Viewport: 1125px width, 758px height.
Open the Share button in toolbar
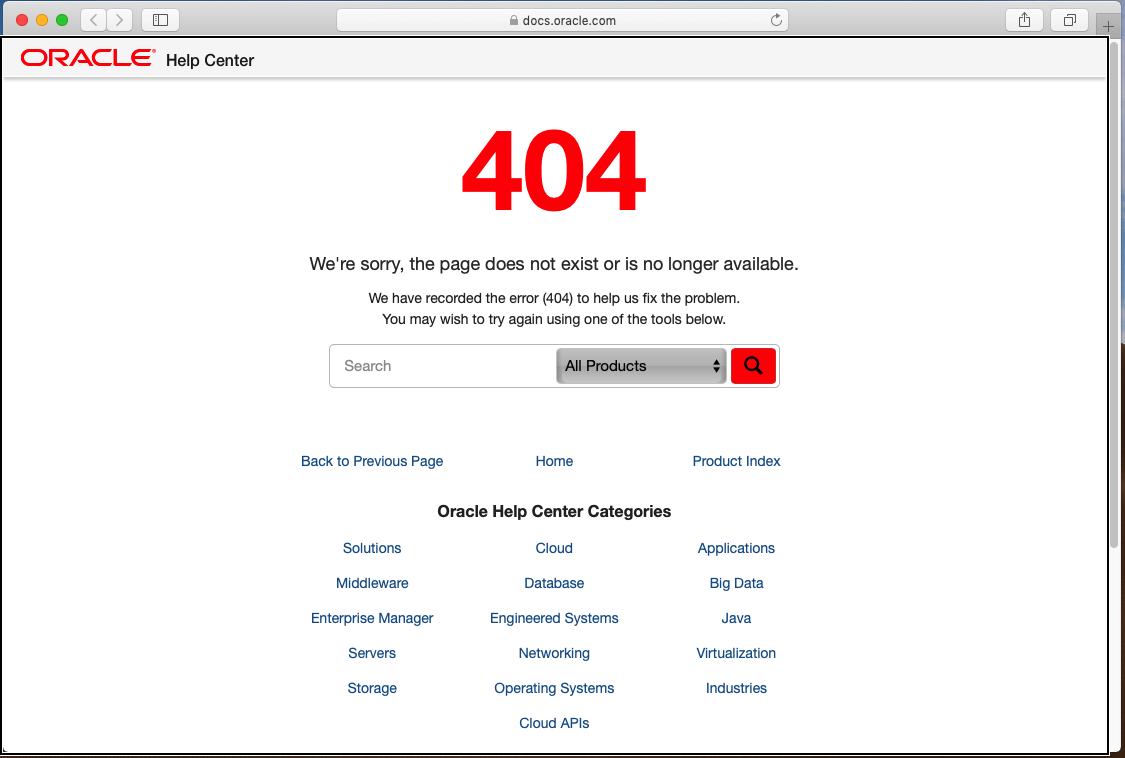pos(1024,20)
